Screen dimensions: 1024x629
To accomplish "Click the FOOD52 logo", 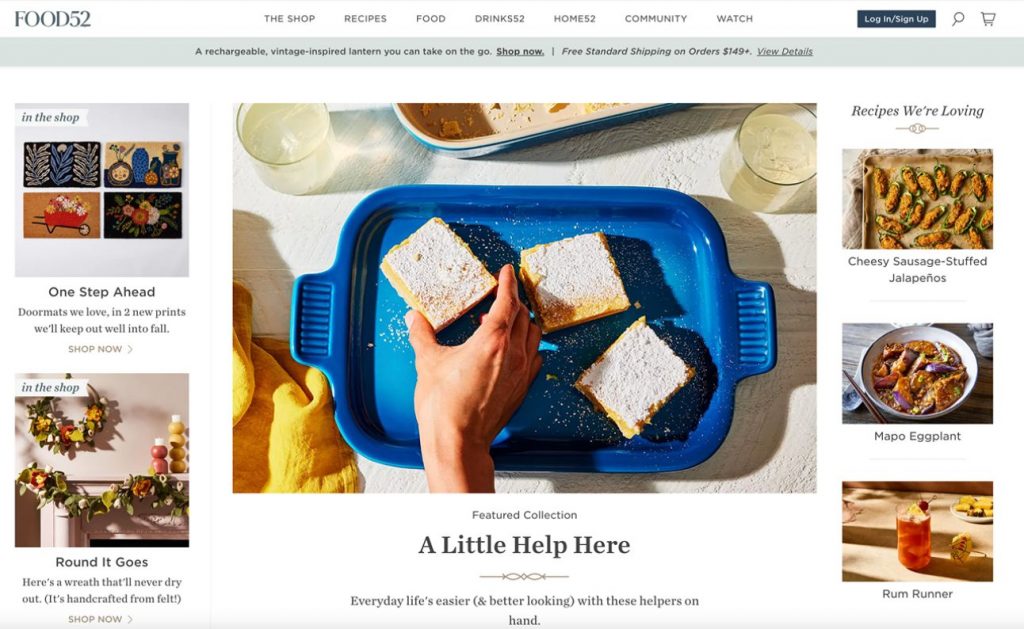I will coord(53,19).
